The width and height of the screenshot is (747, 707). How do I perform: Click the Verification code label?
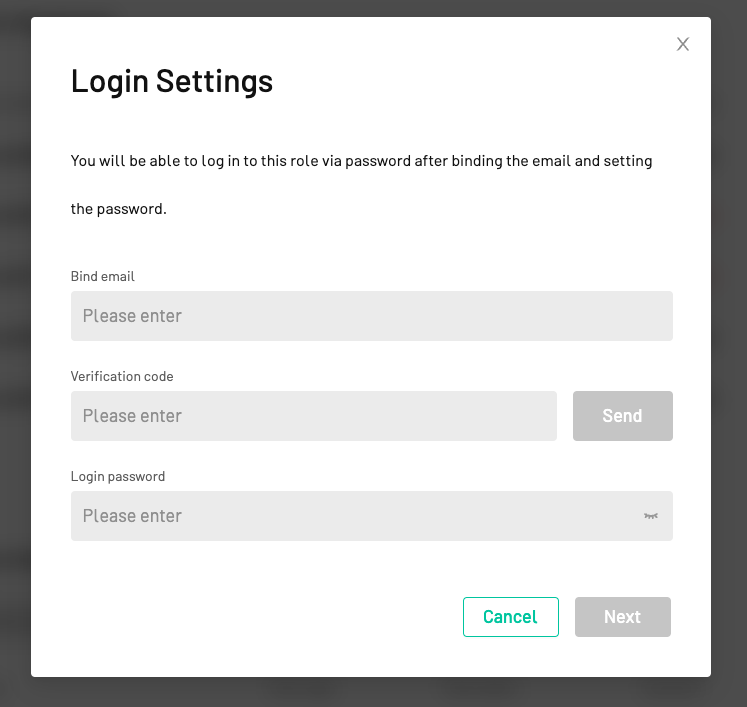point(122,376)
